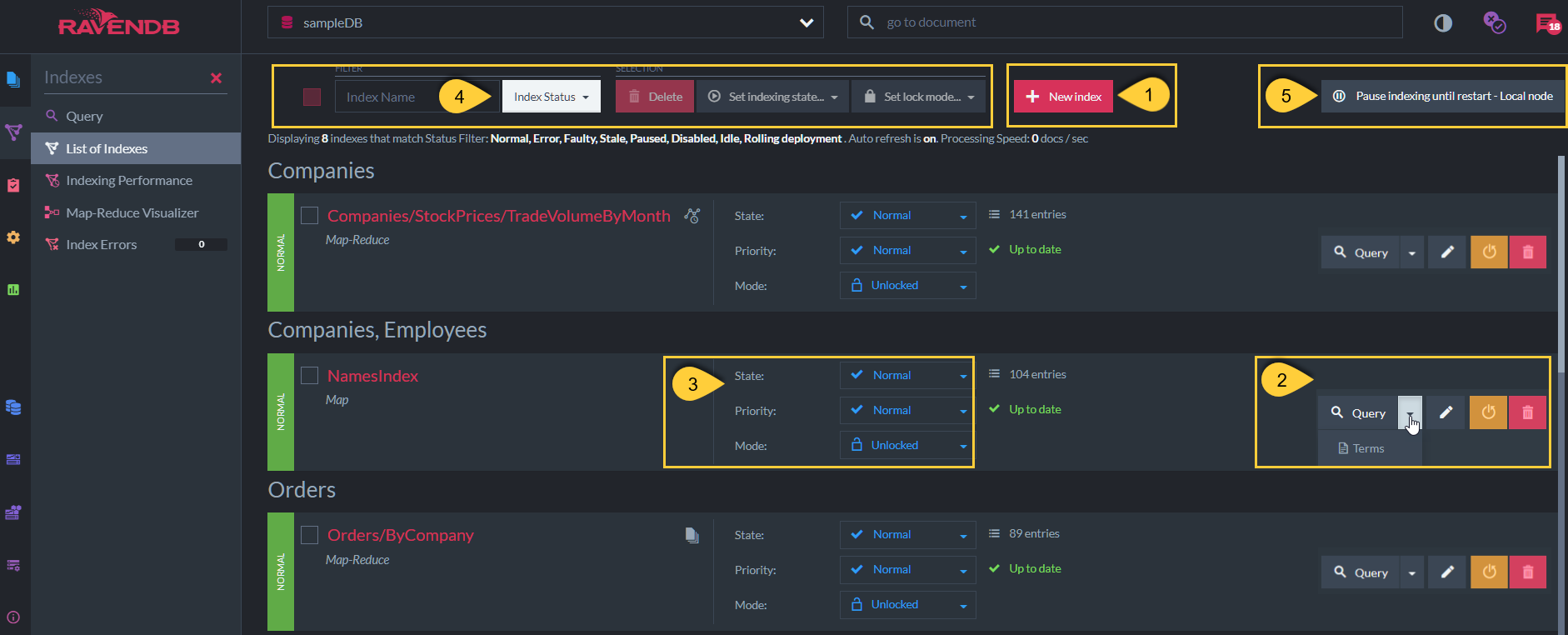Viewport: 1568px width, 635px height.
Task: Open the Companies/StockPrices/TradeVolumeByMonth index link
Action: coord(498,216)
